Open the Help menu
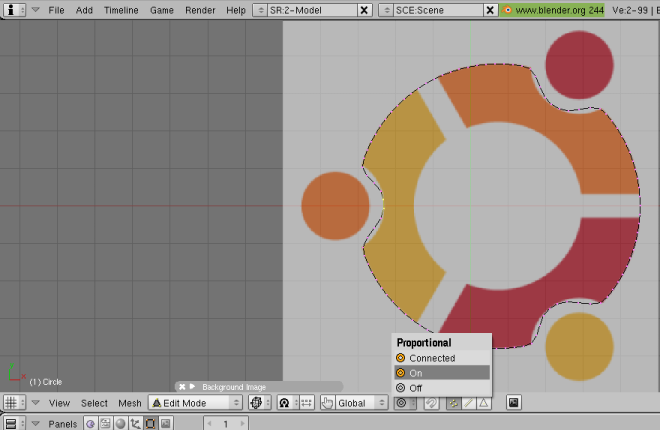660x430 pixels. pyautogui.click(x=236, y=10)
